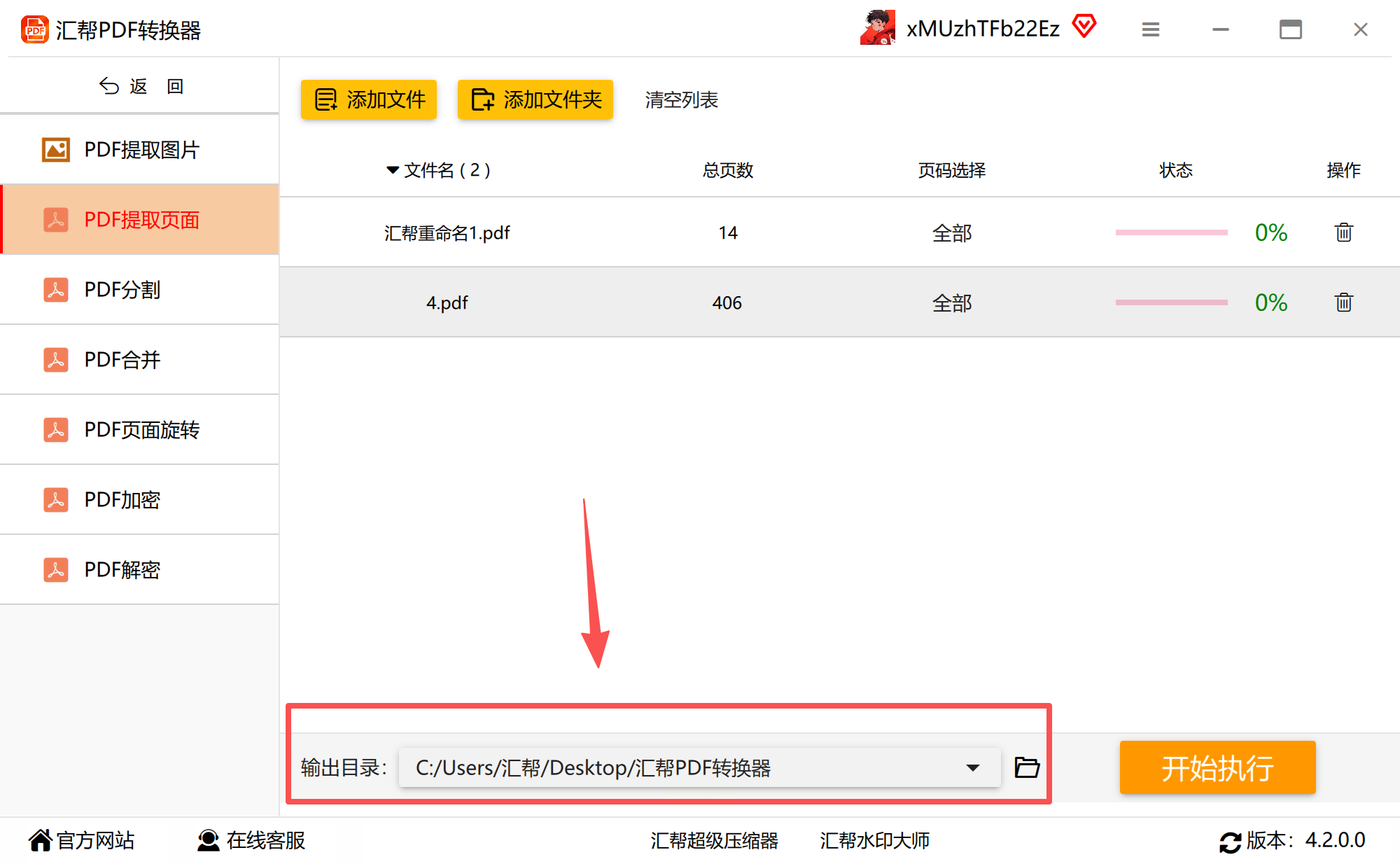Click the hamburger menu icon
The height and width of the screenshot is (864, 1400).
tap(1150, 29)
